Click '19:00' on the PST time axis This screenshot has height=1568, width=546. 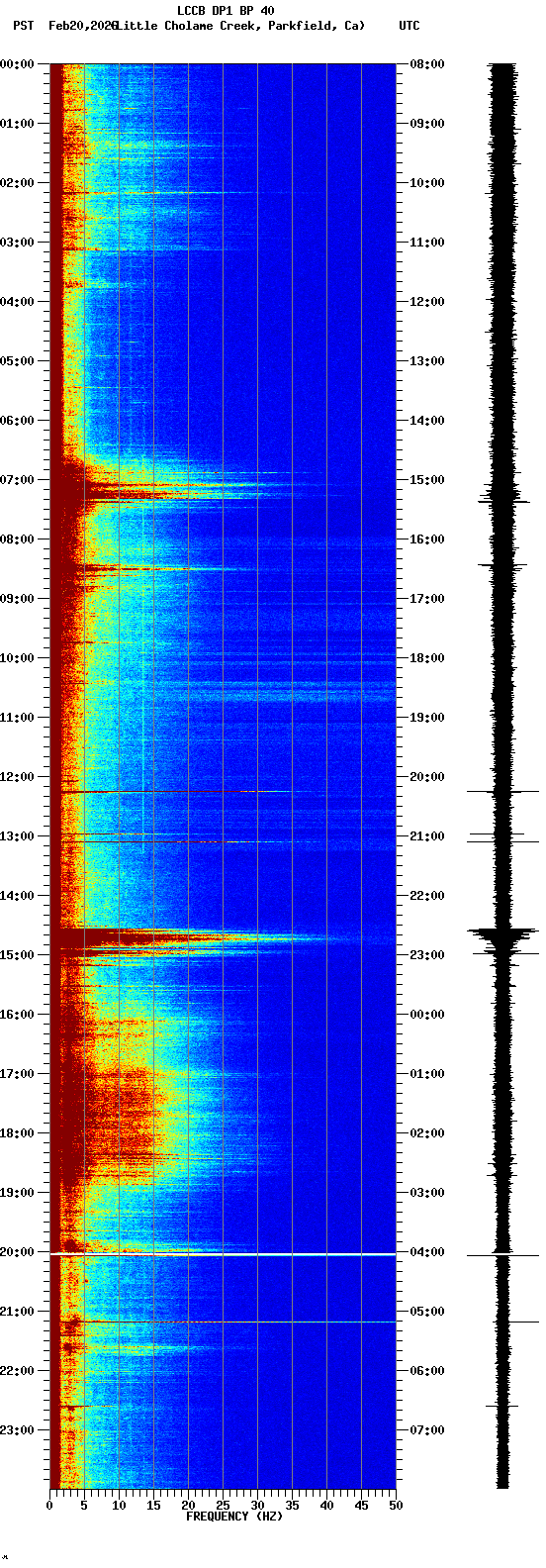click(18, 1193)
